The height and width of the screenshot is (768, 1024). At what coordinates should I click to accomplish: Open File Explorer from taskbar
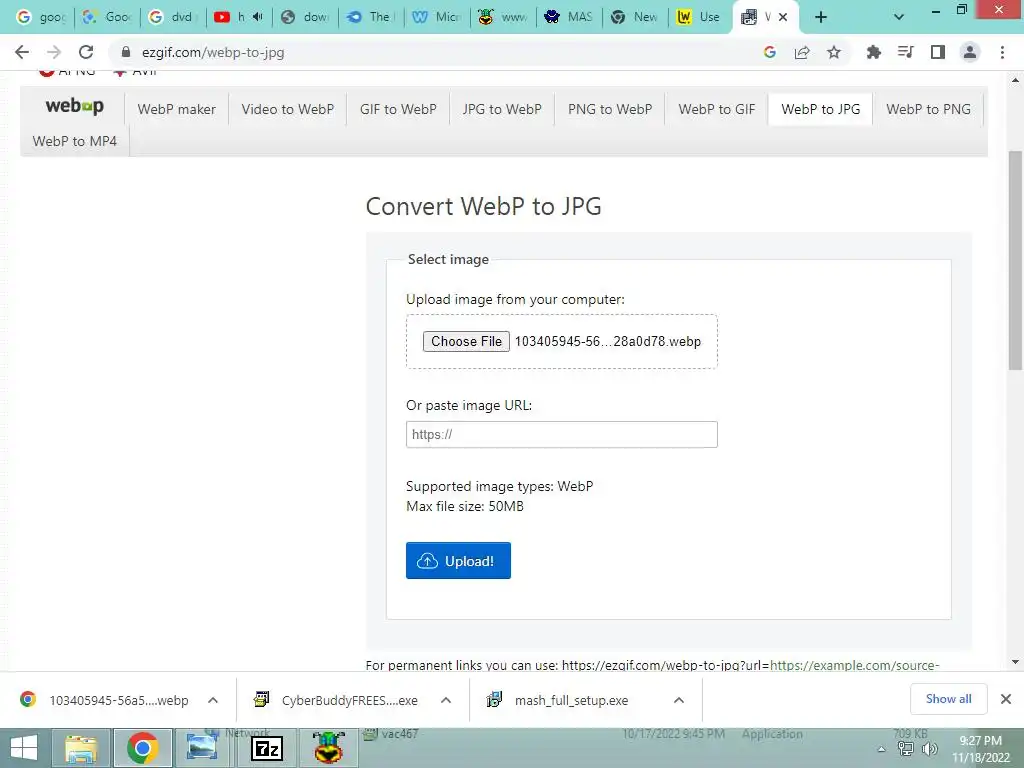(x=81, y=748)
